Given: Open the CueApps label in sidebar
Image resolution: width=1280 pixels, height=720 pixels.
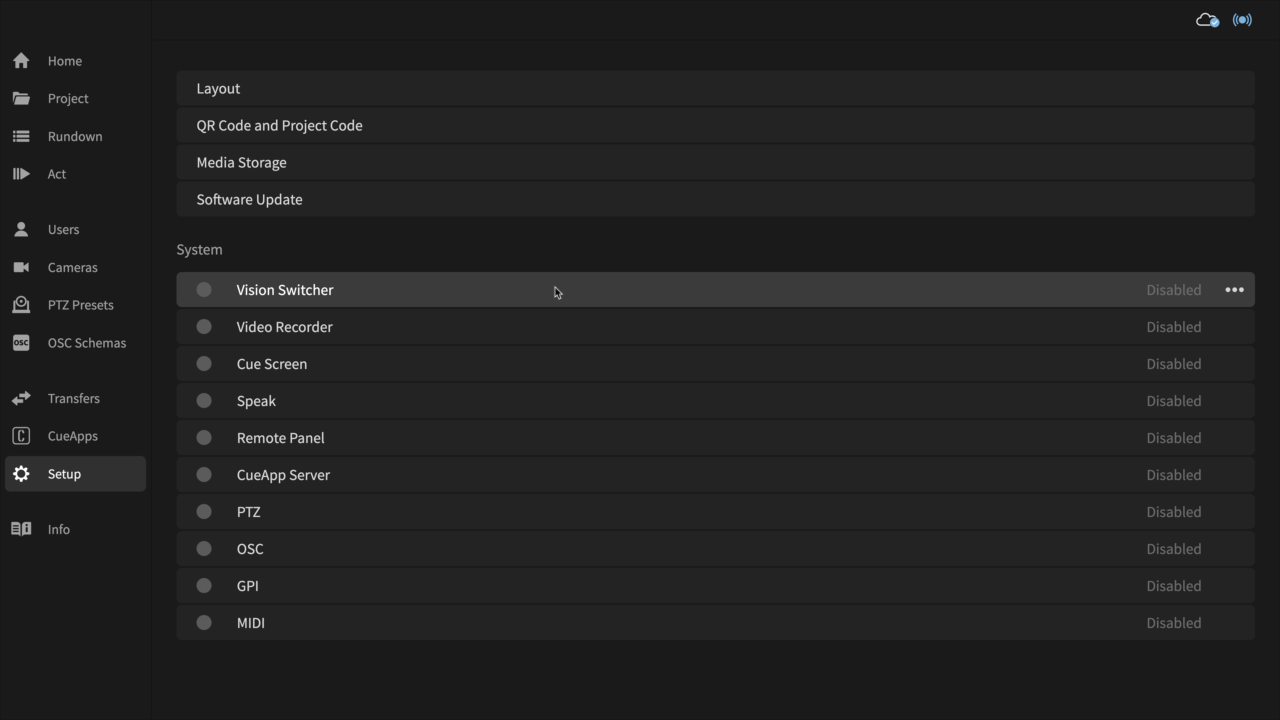Looking at the screenshot, I should click(x=73, y=436).
